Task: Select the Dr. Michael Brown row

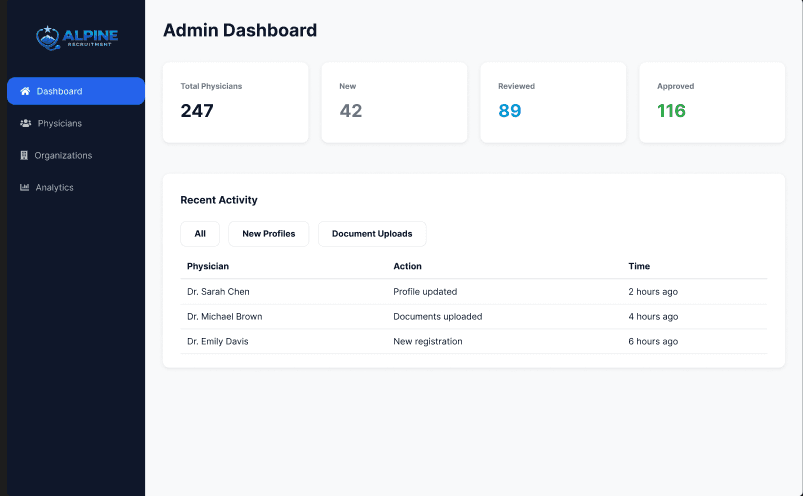Action: pyautogui.click(x=474, y=317)
